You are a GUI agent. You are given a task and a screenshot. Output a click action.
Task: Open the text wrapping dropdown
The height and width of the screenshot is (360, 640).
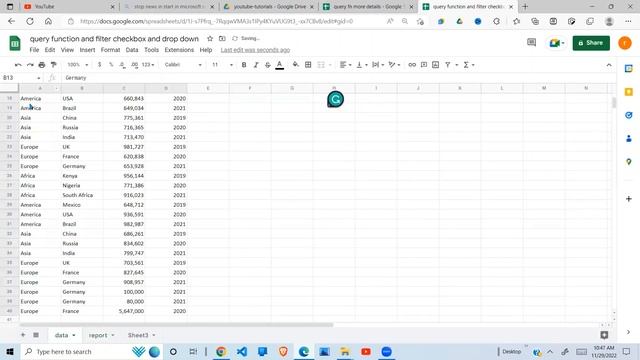point(378,65)
